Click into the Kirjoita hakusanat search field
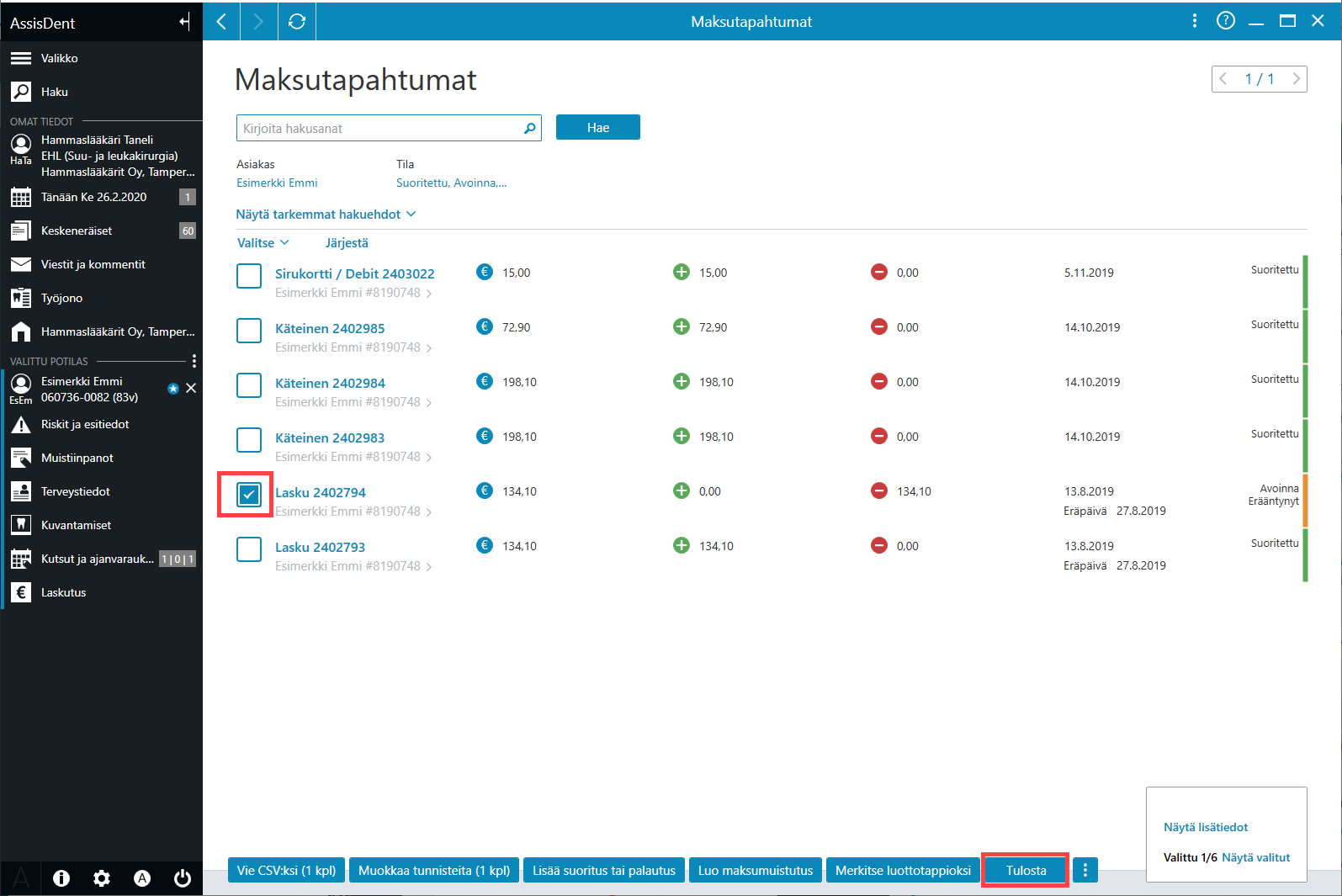Viewport: 1342px width, 896px height. click(389, 128)
